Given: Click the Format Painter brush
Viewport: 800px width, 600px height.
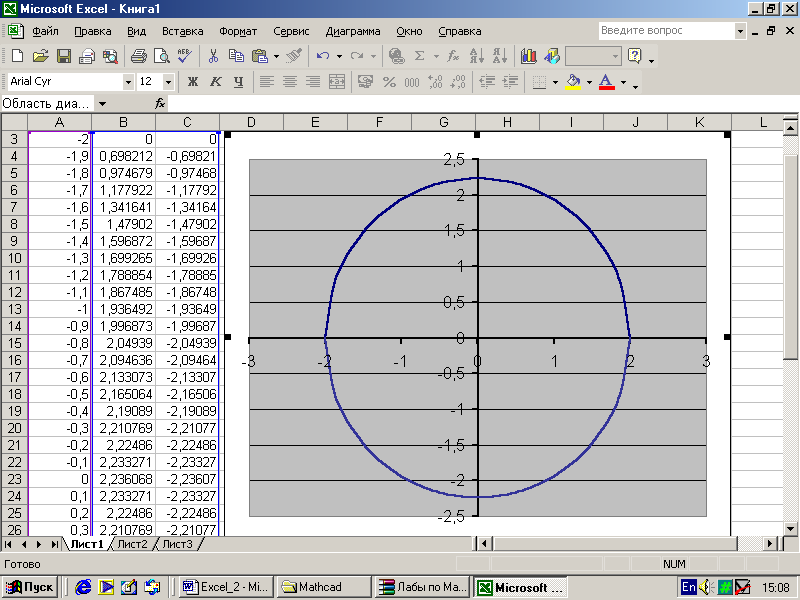Looking at the screenshot, I should 293,56.
